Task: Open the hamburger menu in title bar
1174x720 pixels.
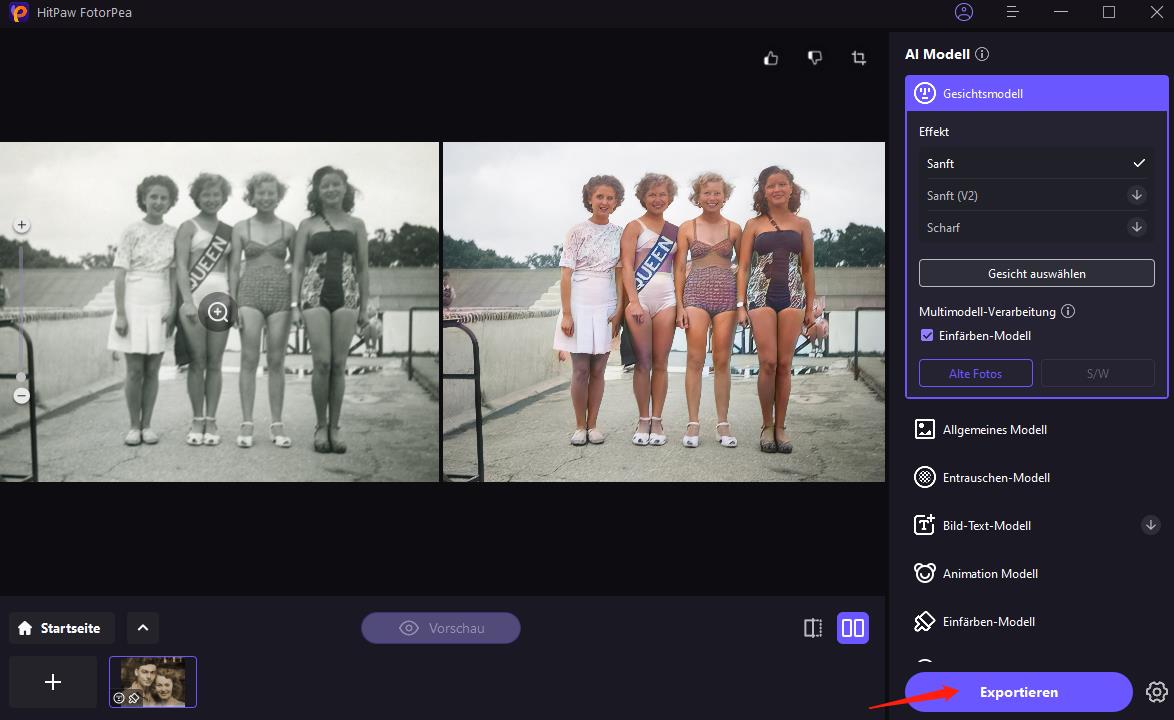Action: click(x=1012, y=12)
